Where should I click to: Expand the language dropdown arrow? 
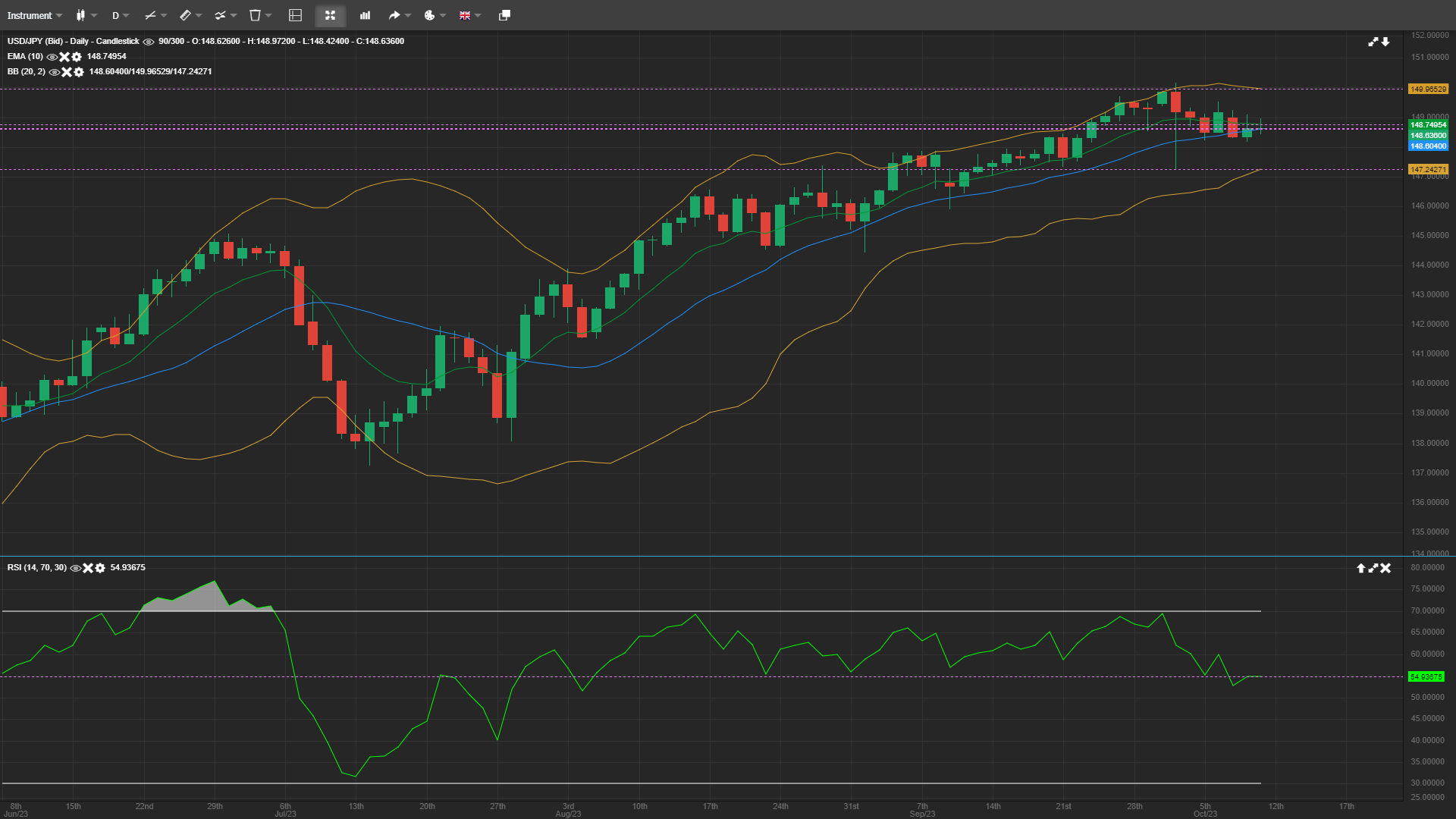click(478, 15)
